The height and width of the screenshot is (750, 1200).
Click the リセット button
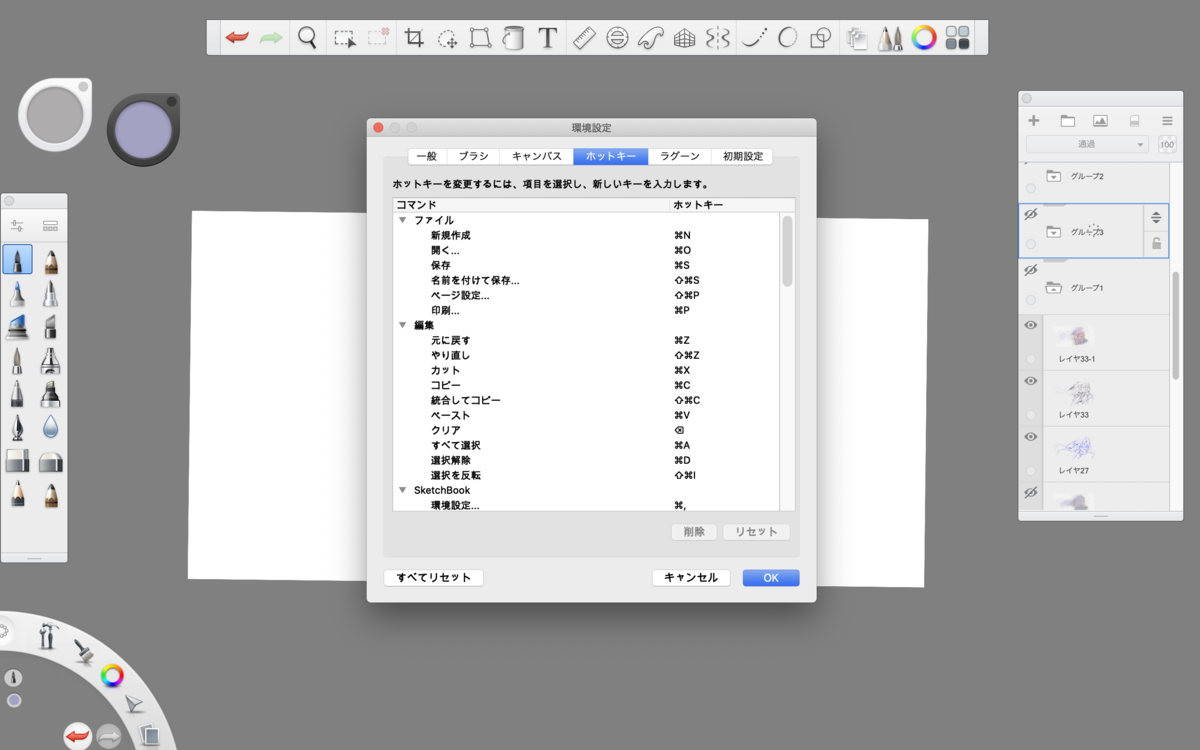coord(757,532)
